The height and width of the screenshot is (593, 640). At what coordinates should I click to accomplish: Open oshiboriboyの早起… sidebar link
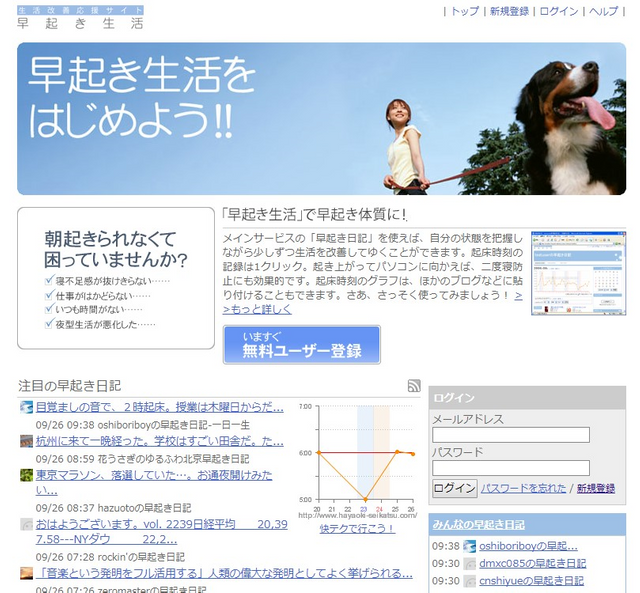528,546
